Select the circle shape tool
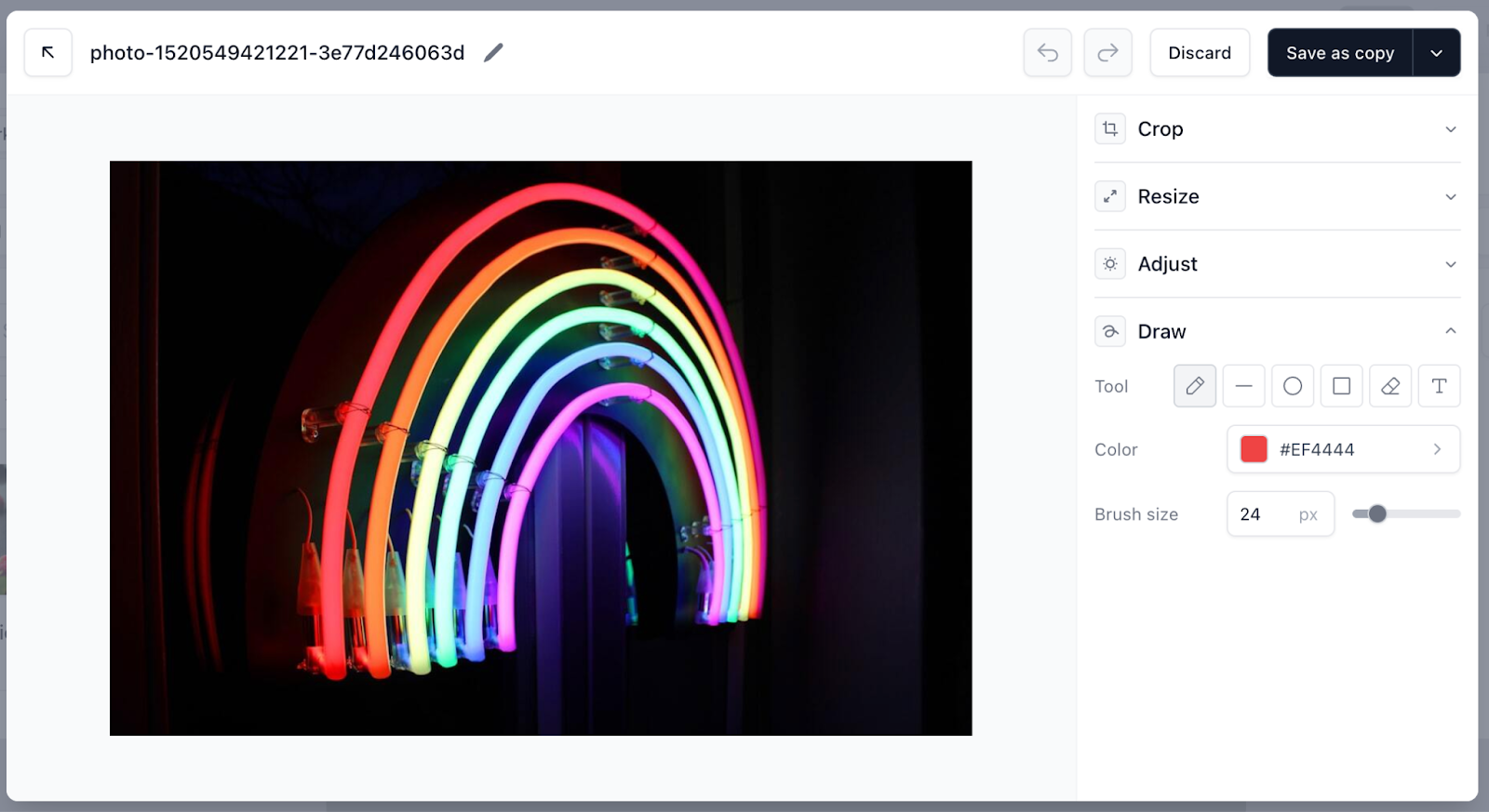 pos(1293,386)
